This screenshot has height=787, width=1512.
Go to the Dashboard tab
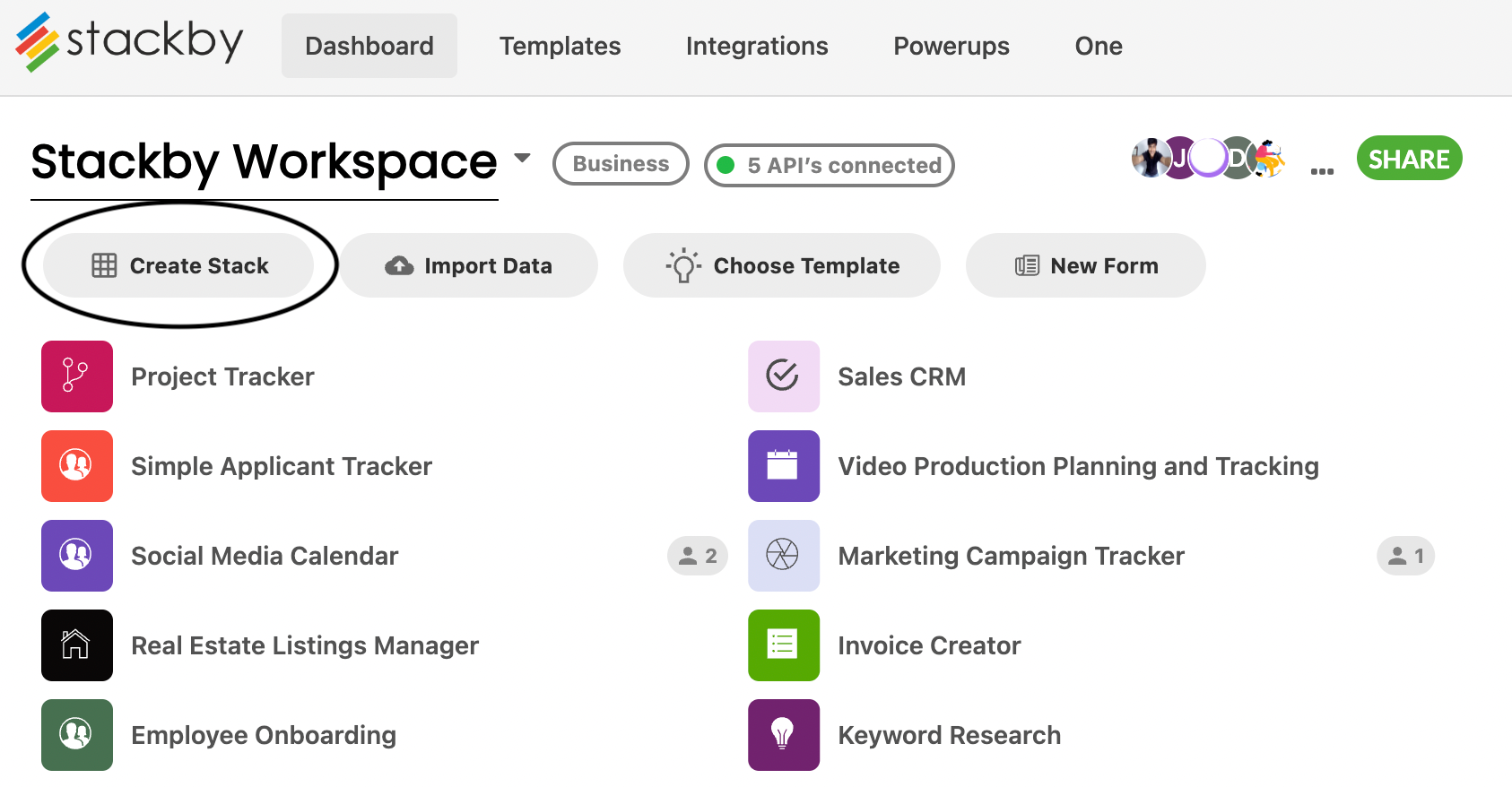coord(369,46)
